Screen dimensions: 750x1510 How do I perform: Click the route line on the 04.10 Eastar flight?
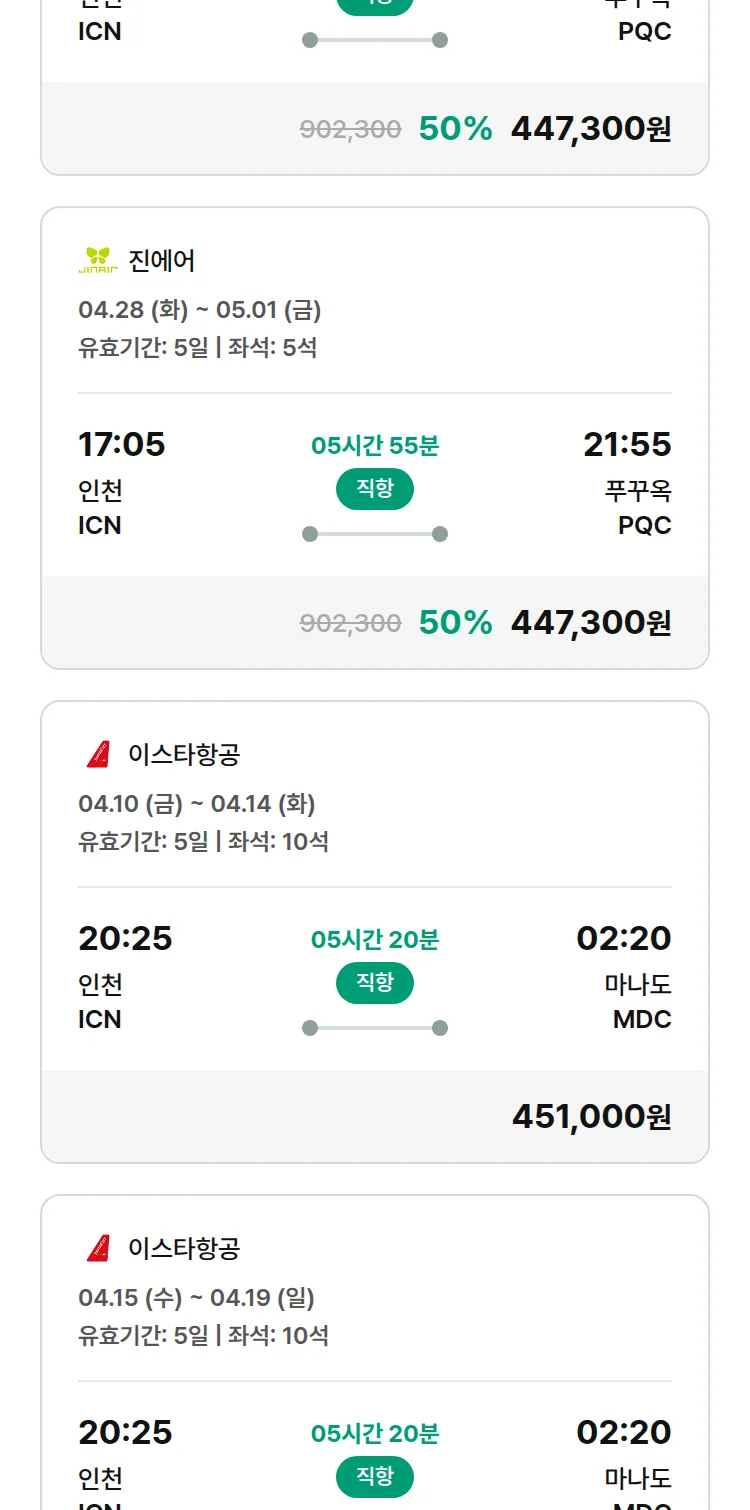[375, 1028]
